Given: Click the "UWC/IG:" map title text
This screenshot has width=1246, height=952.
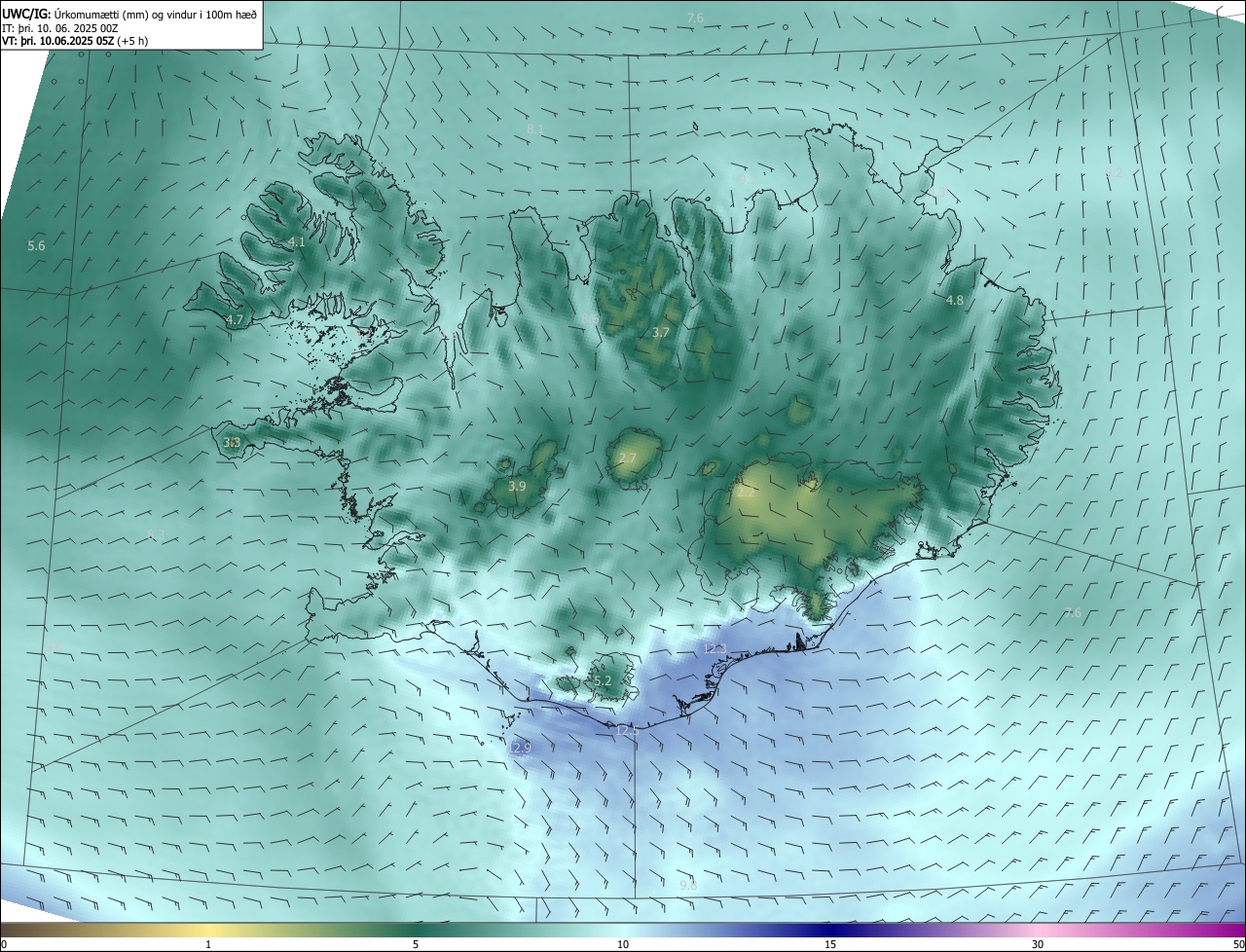Looking at the screenshot, I should point(27,15).
